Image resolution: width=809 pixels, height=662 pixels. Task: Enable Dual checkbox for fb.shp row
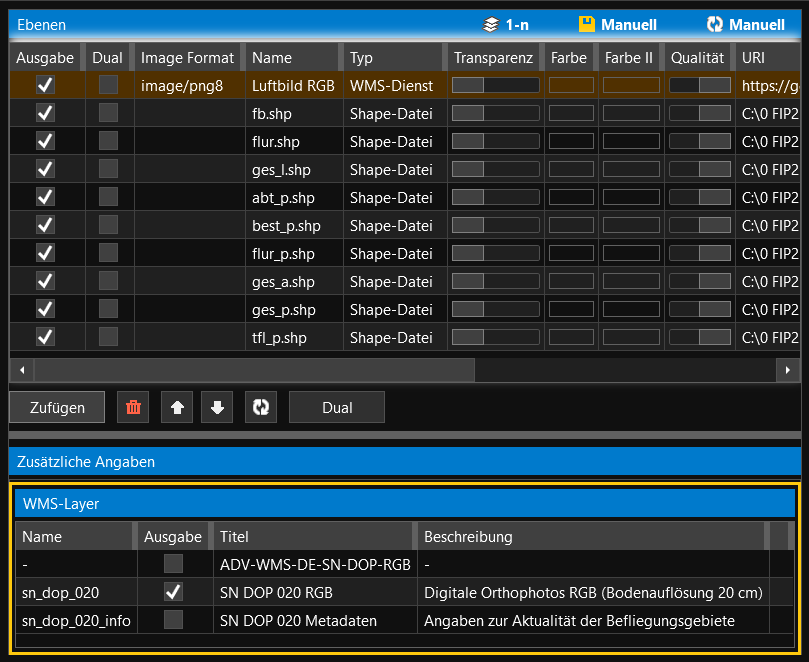tap(108, 113)
